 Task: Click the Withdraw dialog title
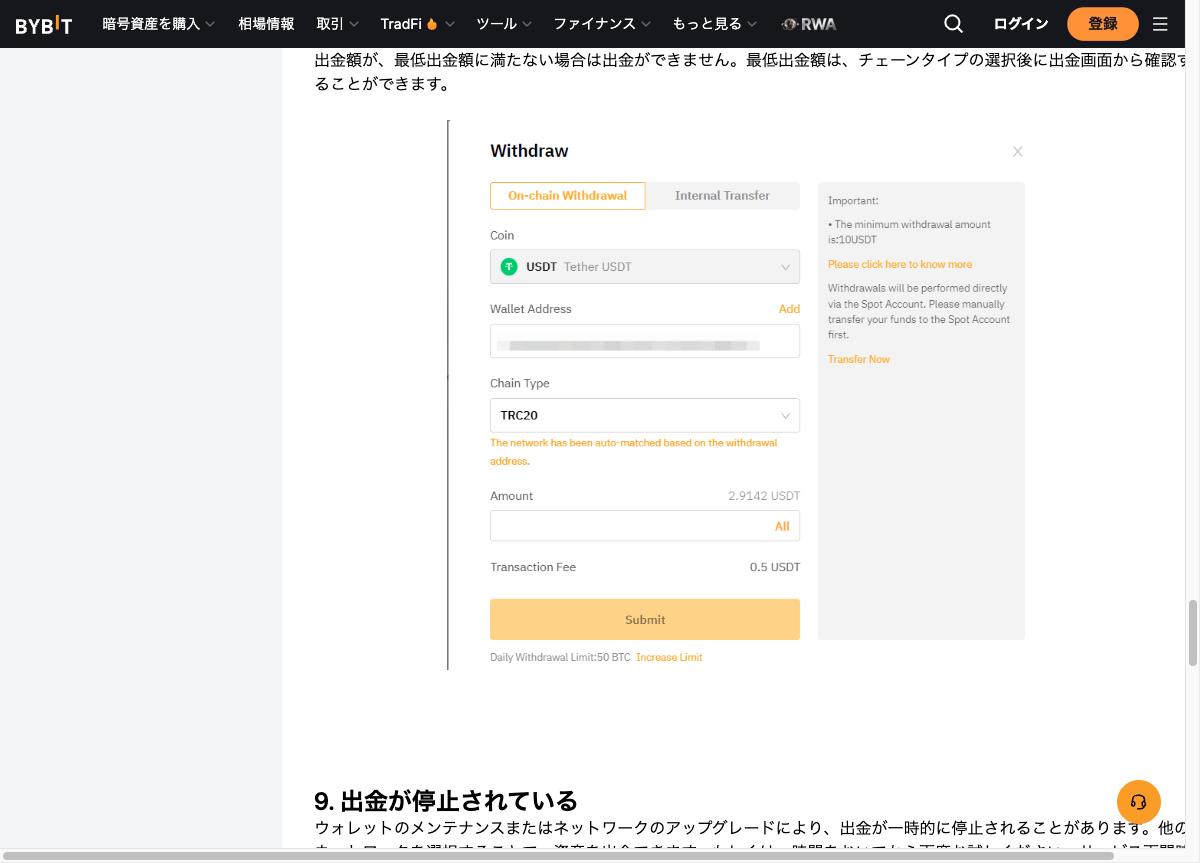click(529, 151)
